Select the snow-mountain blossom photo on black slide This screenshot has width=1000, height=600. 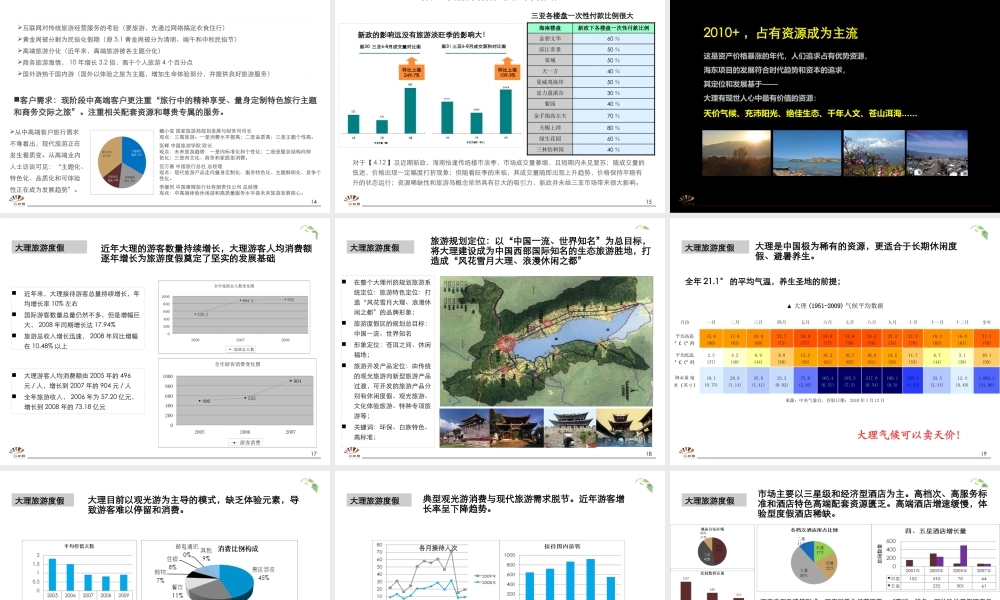(874, 153)
